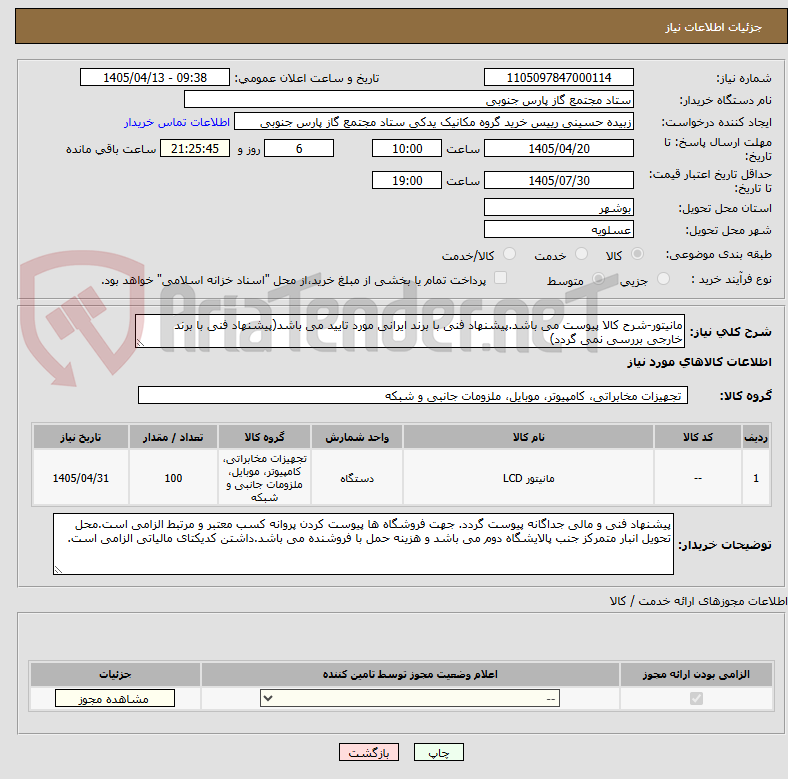Click the اعلام وضعیت مجوز column header
Screen dimensions: 788x779
[x=410, y=674]
